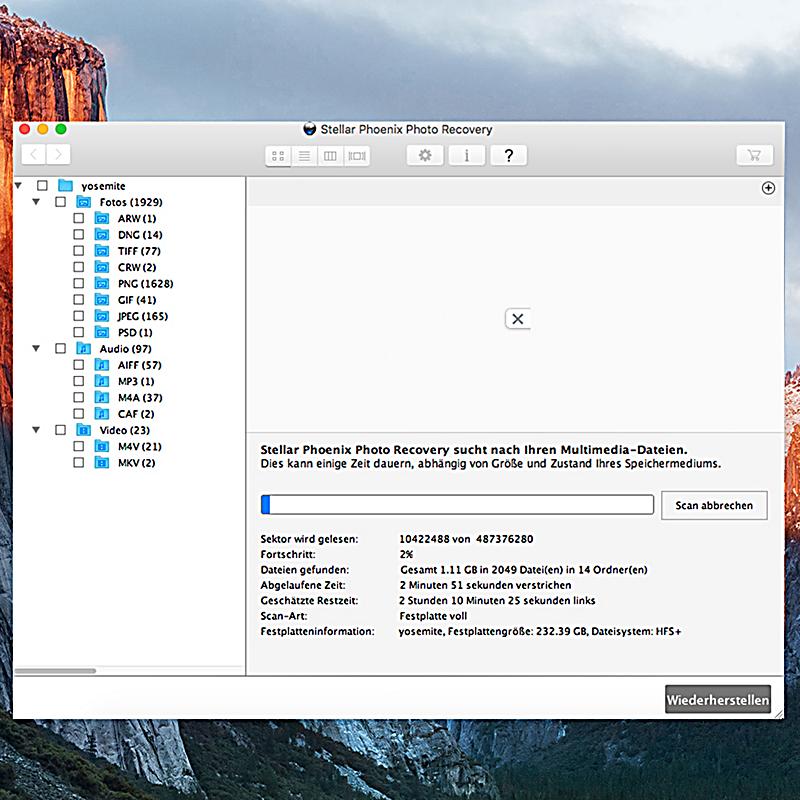This screenshot has height=800, width=800.
Task: Click the plus icon in preview pane
Action: pos(768,188)
